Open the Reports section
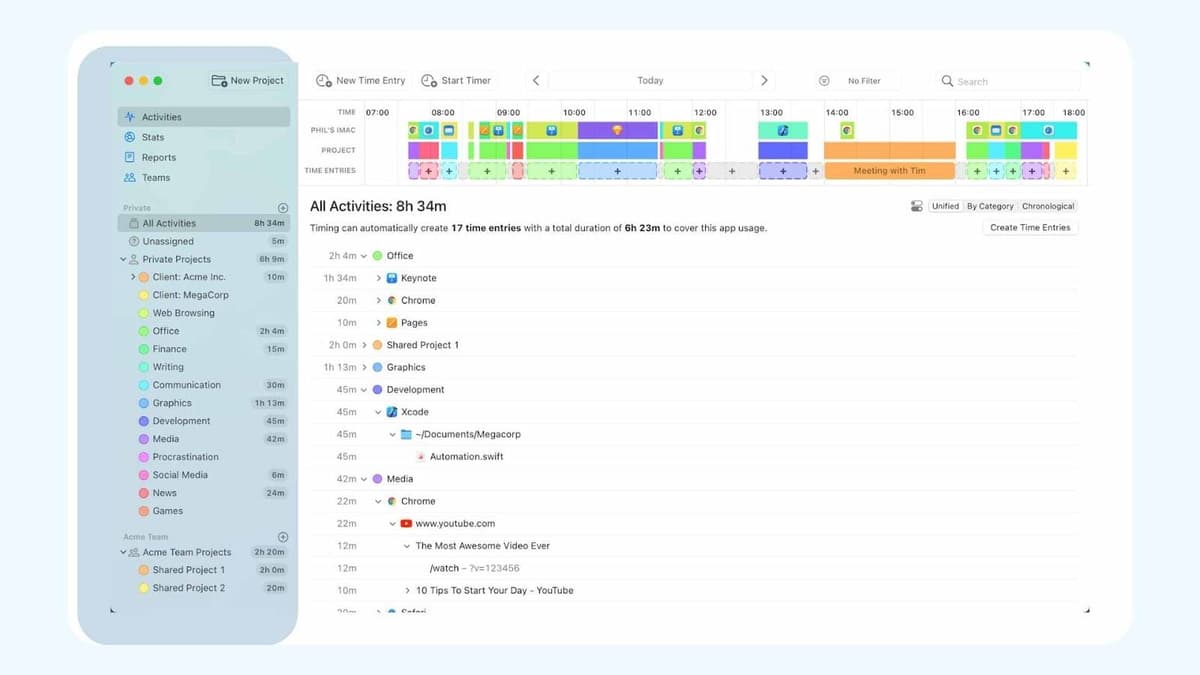 pos(158,157)
